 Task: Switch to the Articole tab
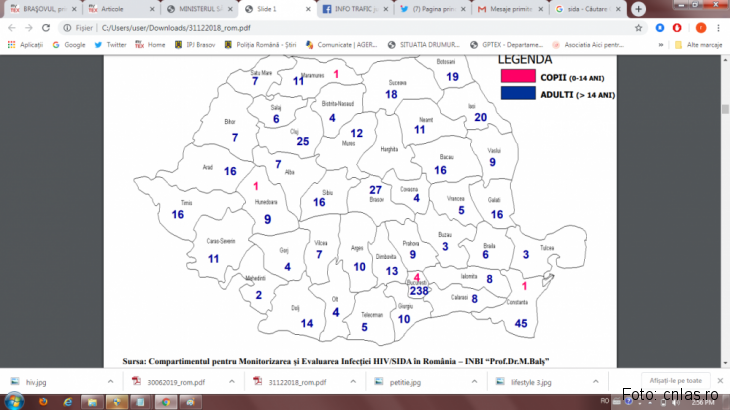click(x=119, y=9)
